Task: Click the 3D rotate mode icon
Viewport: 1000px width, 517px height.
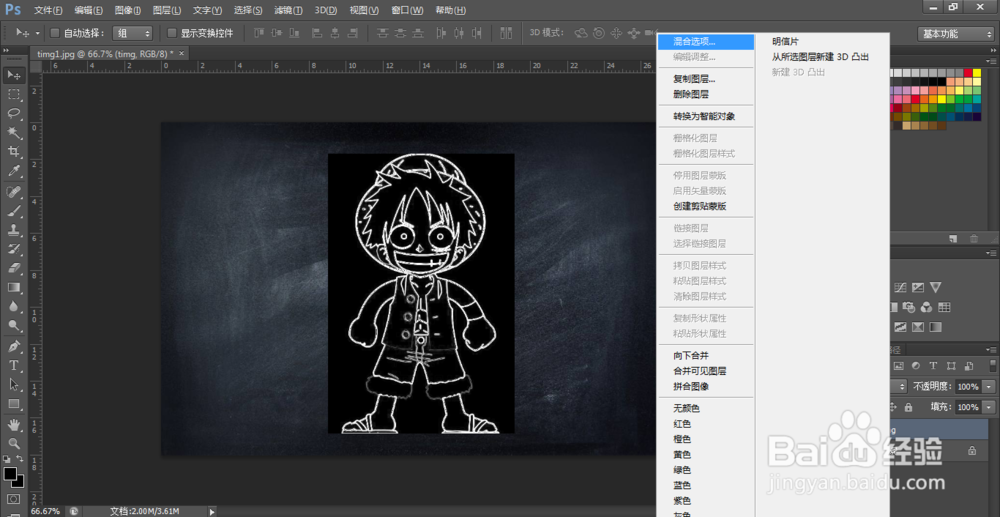Action: point(581,33)
